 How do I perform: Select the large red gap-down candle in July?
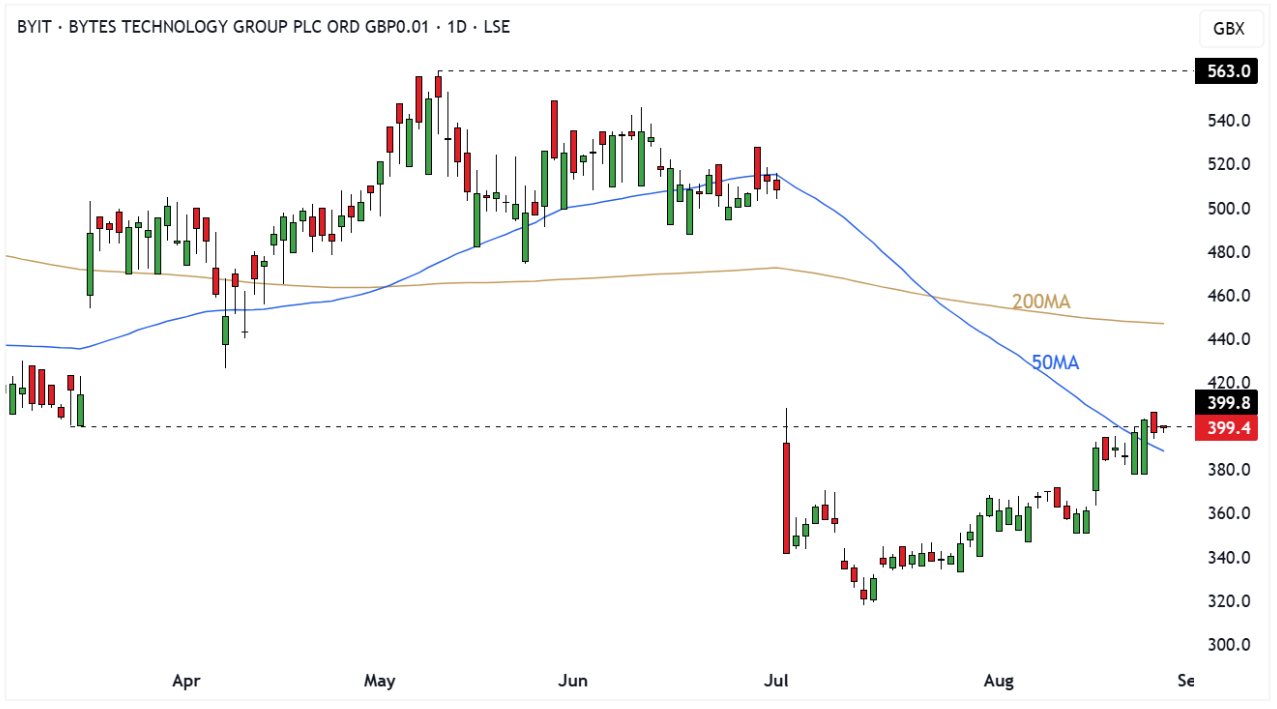tap(787, 497)
